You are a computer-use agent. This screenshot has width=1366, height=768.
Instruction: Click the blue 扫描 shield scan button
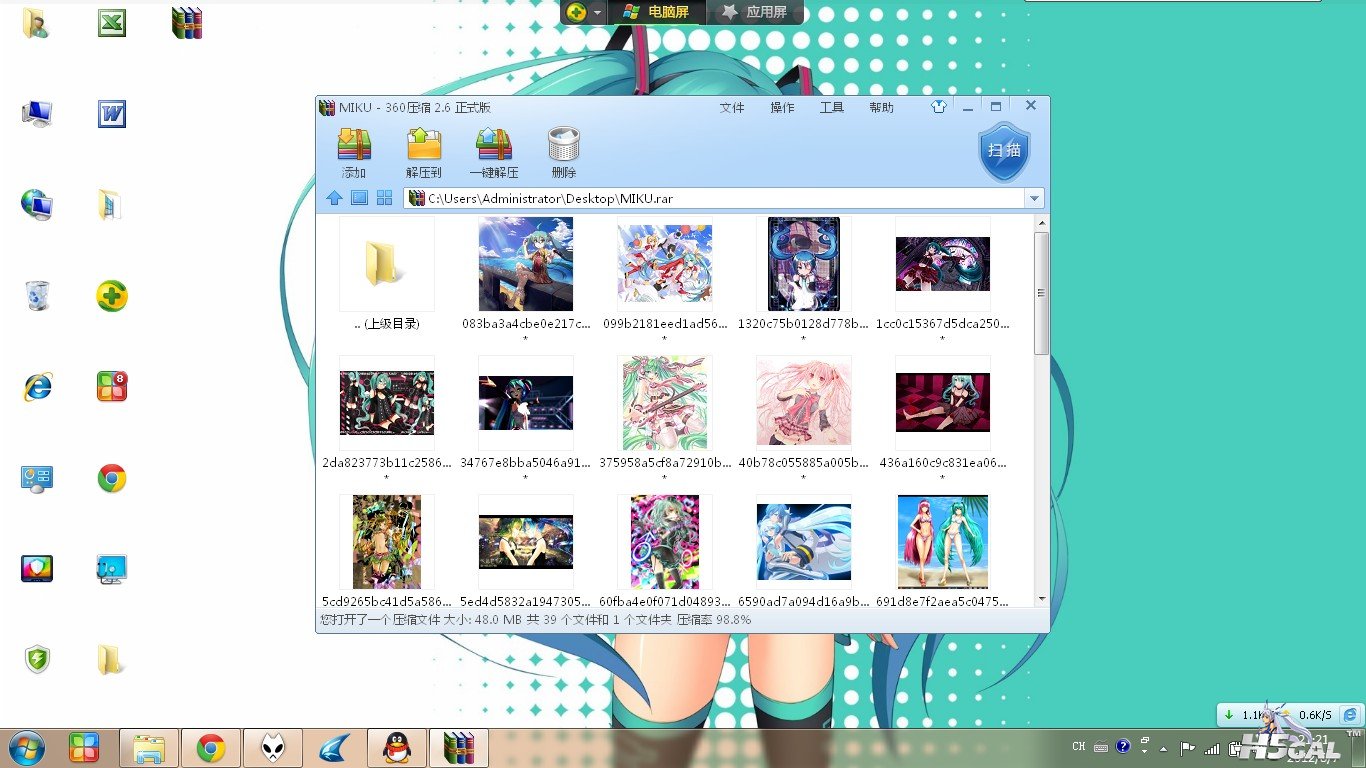[1004, 151]
